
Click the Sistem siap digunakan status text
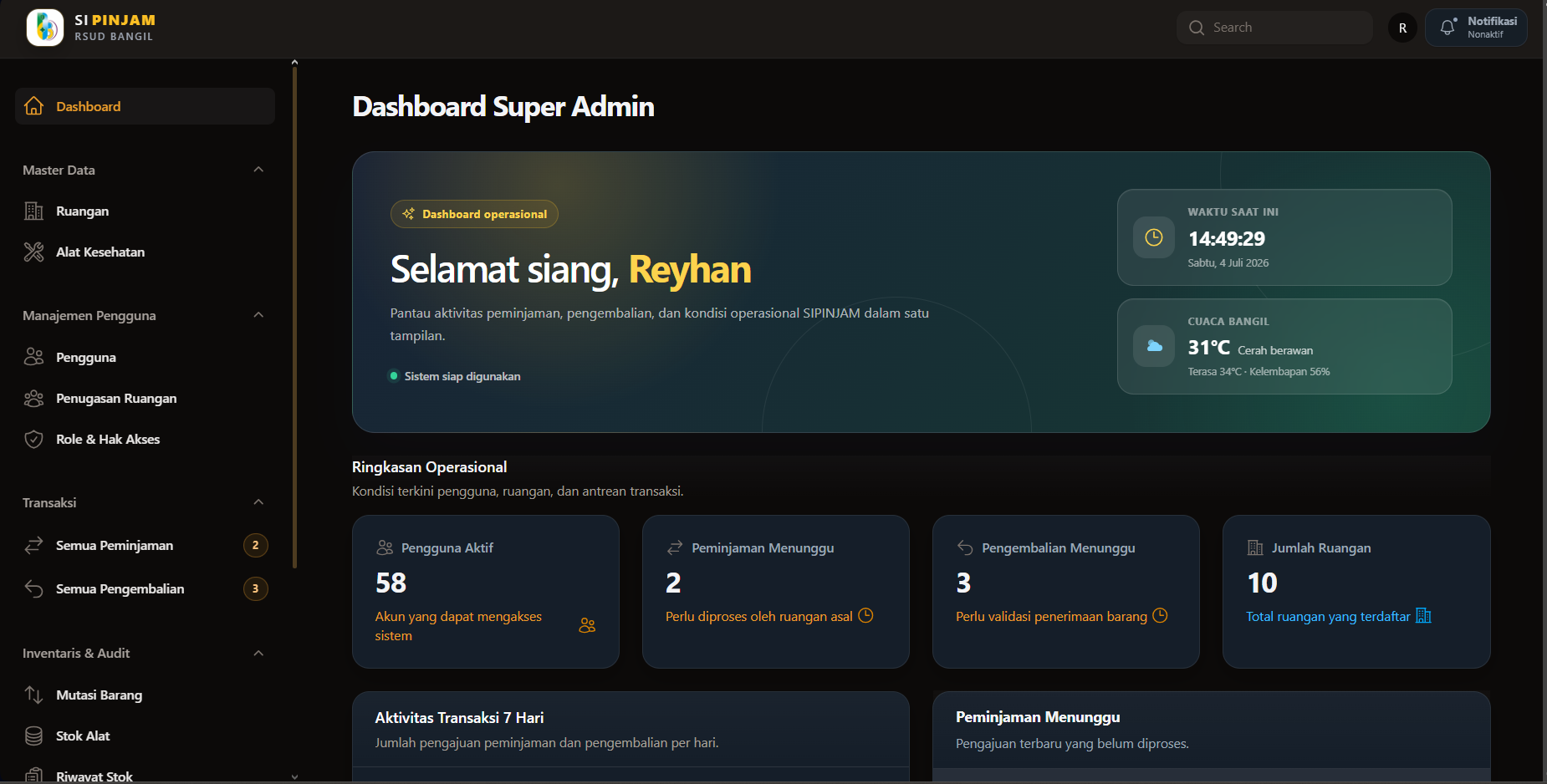click(x=462, y=376)
